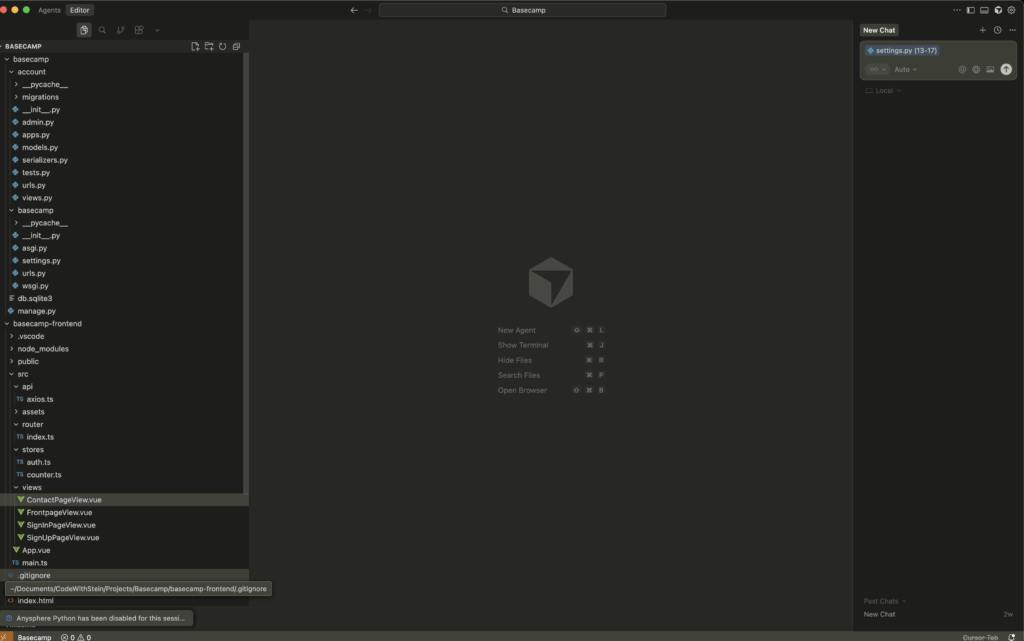Click the Basecamp search bar
The height and width of the screenshot is (641, 1024).
[522, 10]
